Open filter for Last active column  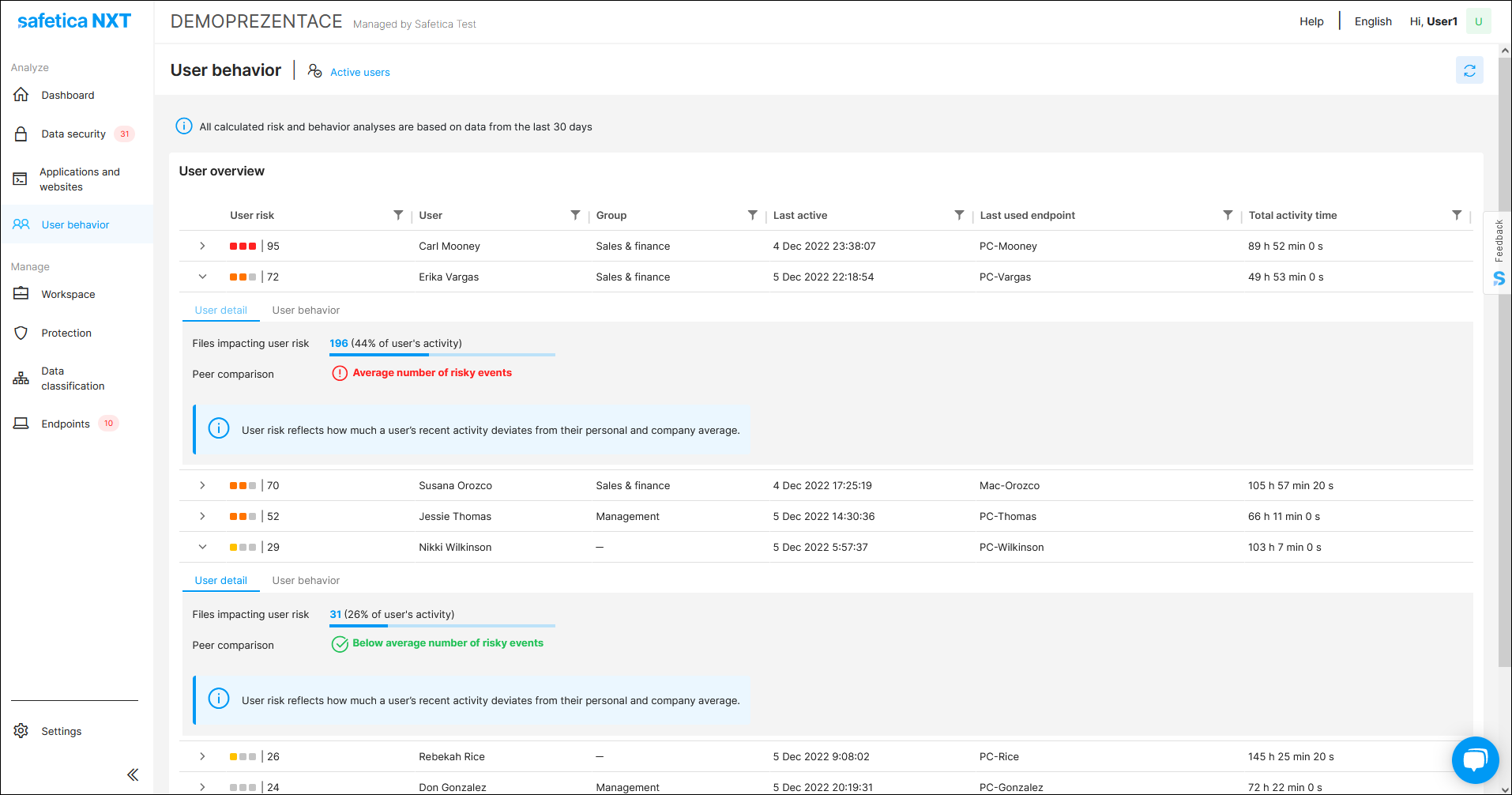pyautogui.click(x=958, y=215)
